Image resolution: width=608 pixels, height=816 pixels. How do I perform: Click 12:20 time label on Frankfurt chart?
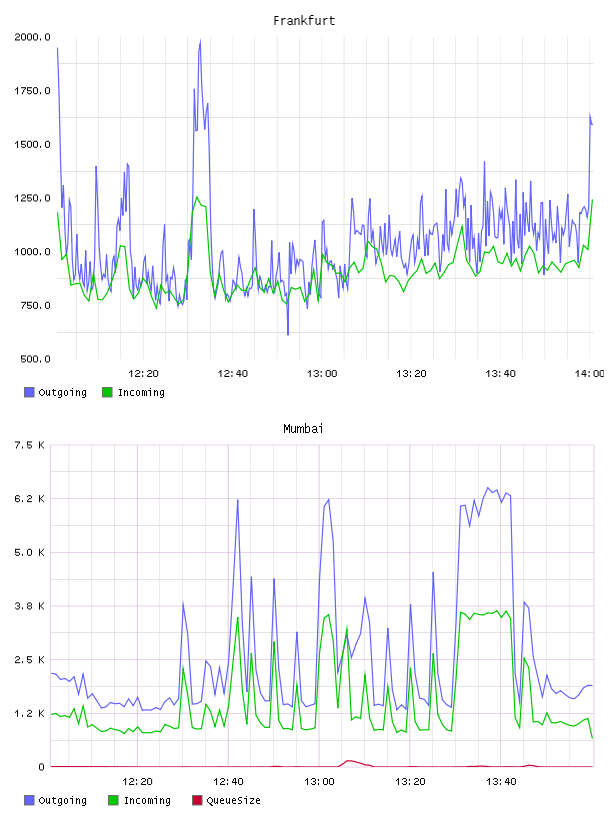143,374
